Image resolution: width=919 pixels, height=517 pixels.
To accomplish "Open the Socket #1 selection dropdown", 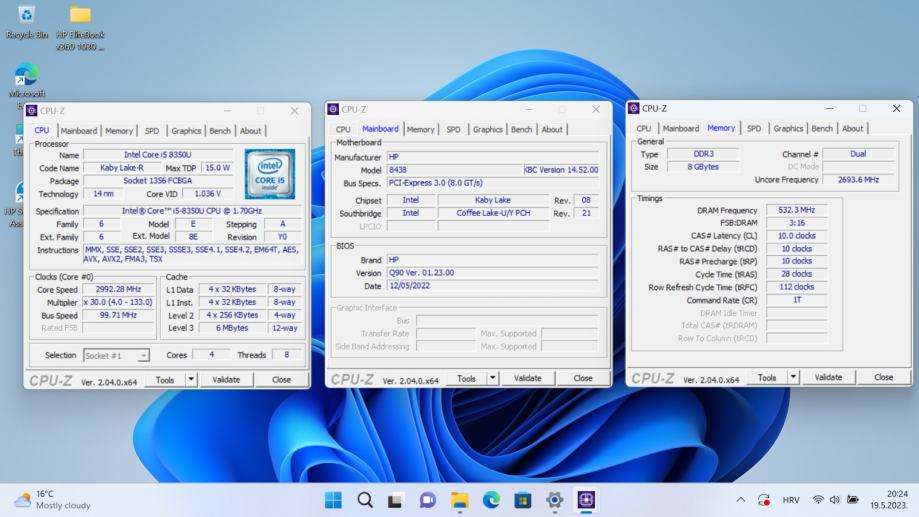I will click(117, 355).
